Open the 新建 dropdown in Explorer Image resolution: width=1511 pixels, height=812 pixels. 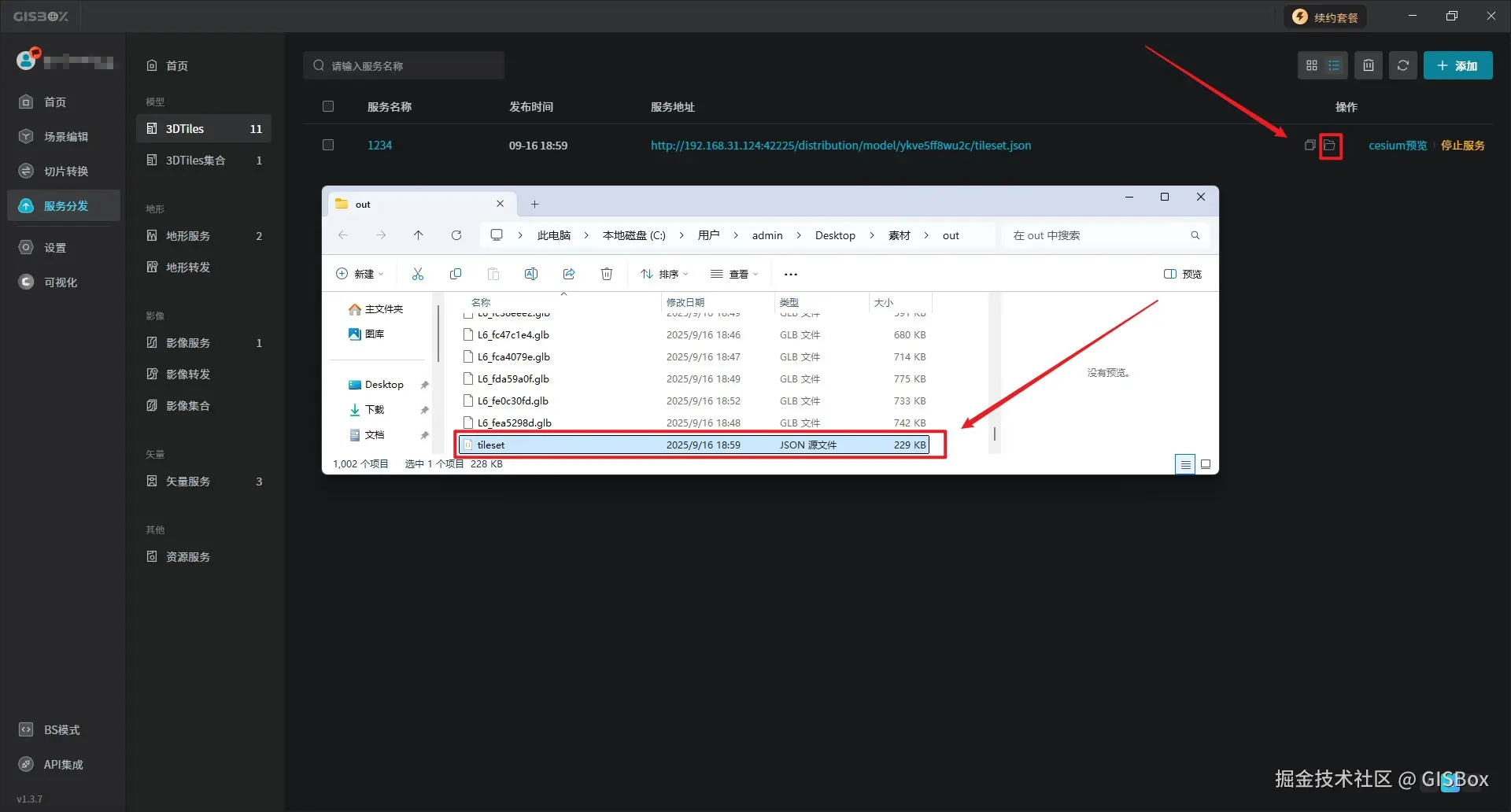point(360,275)
